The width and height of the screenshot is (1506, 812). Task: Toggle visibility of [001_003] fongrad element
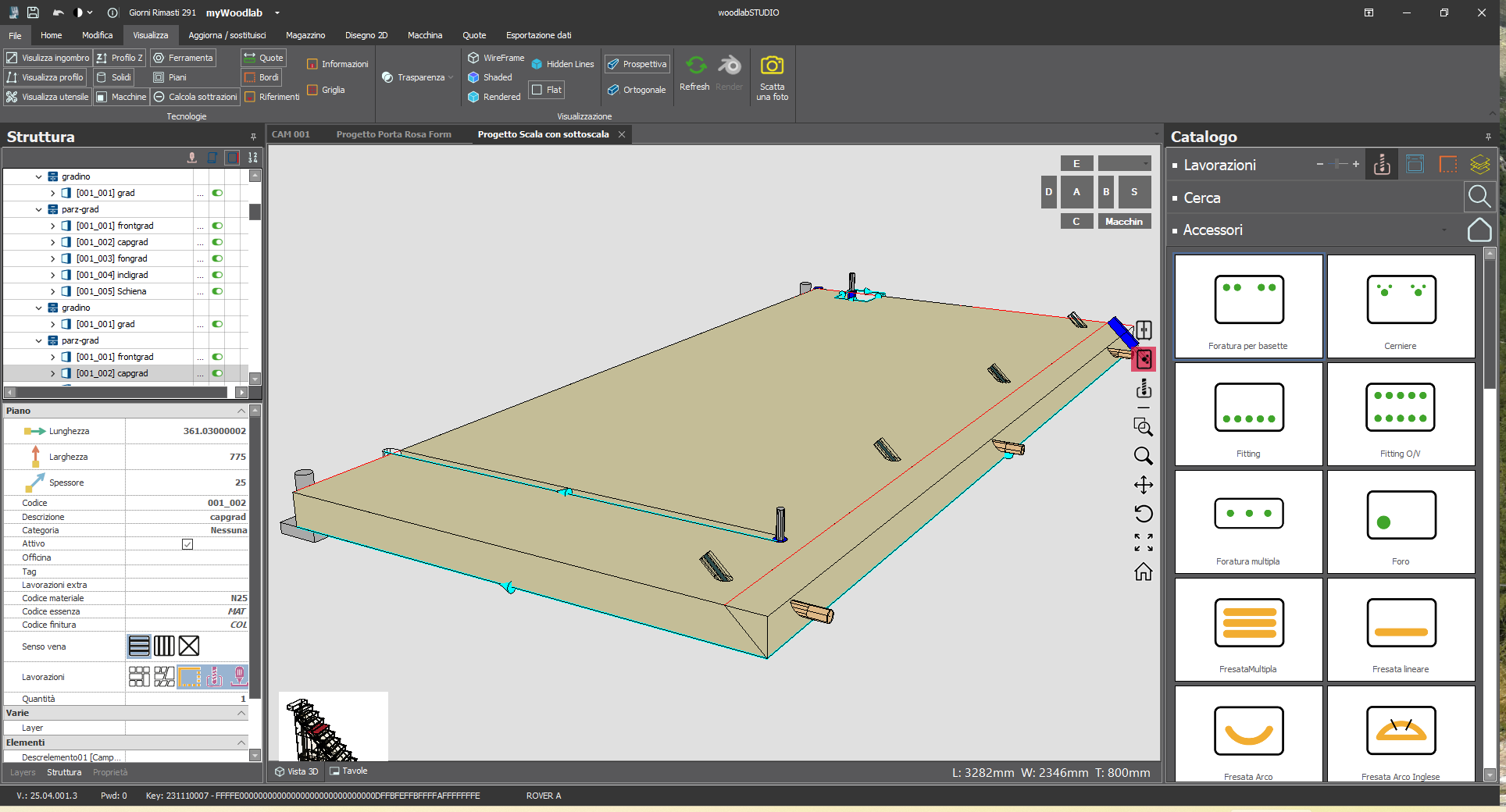coord(217,258)
